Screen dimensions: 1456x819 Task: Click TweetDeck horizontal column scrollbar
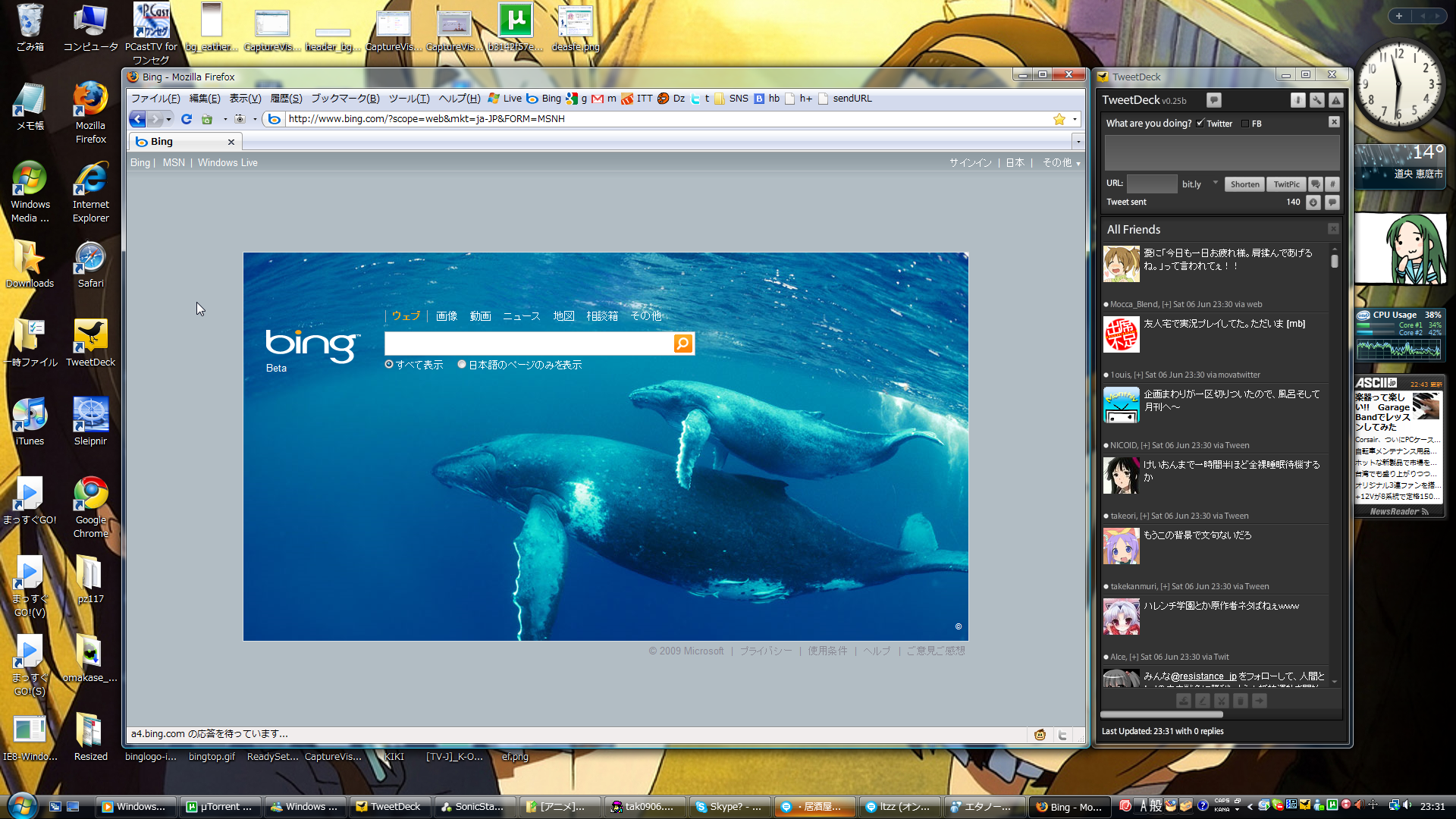[1162, 714]
